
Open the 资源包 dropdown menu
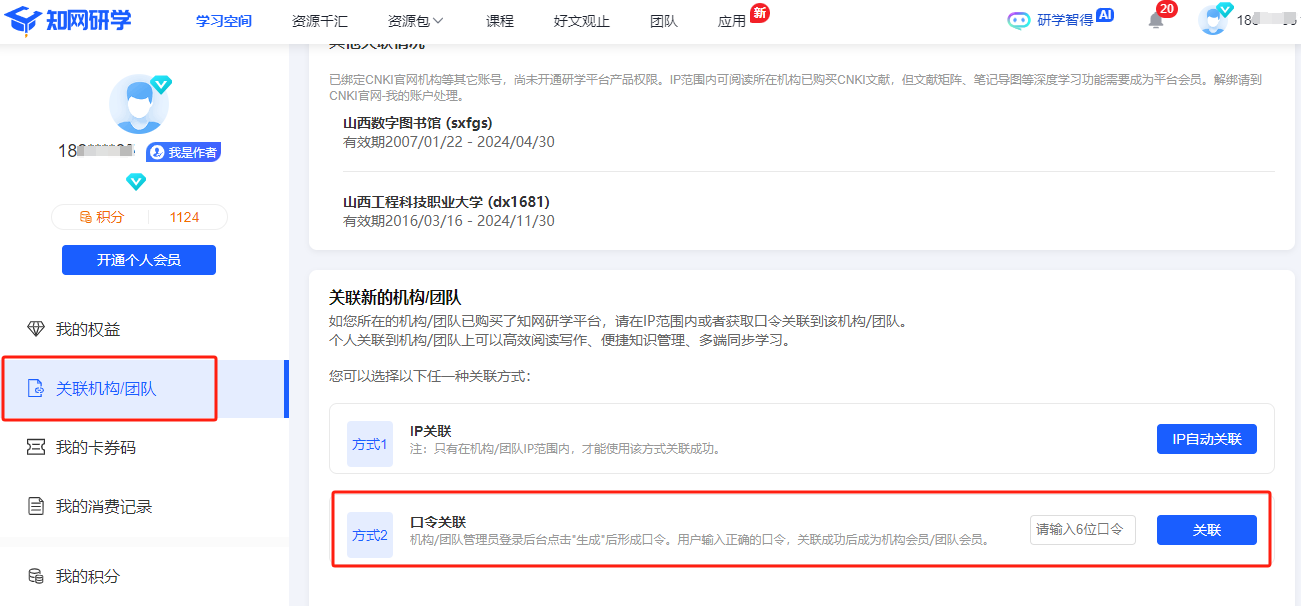tap(415, 21)
